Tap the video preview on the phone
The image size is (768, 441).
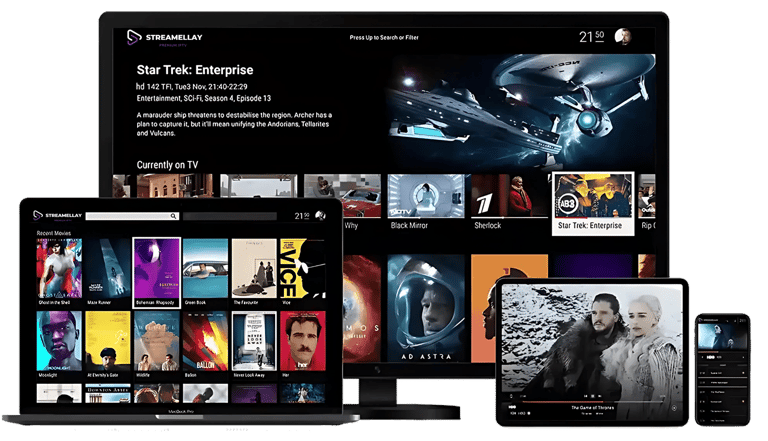722,336
